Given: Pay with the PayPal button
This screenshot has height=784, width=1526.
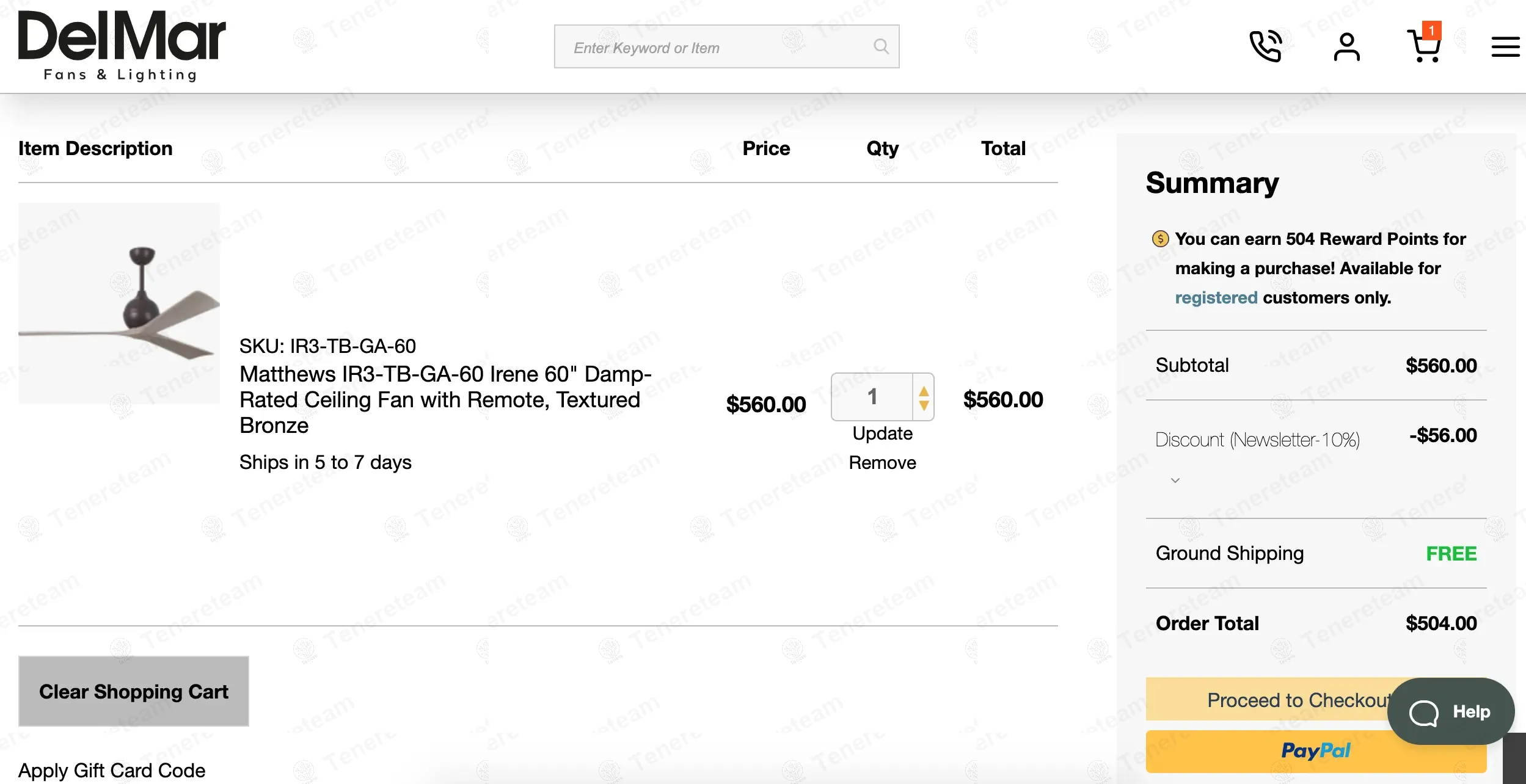Looking at the screenshot, I should 1316,751.
